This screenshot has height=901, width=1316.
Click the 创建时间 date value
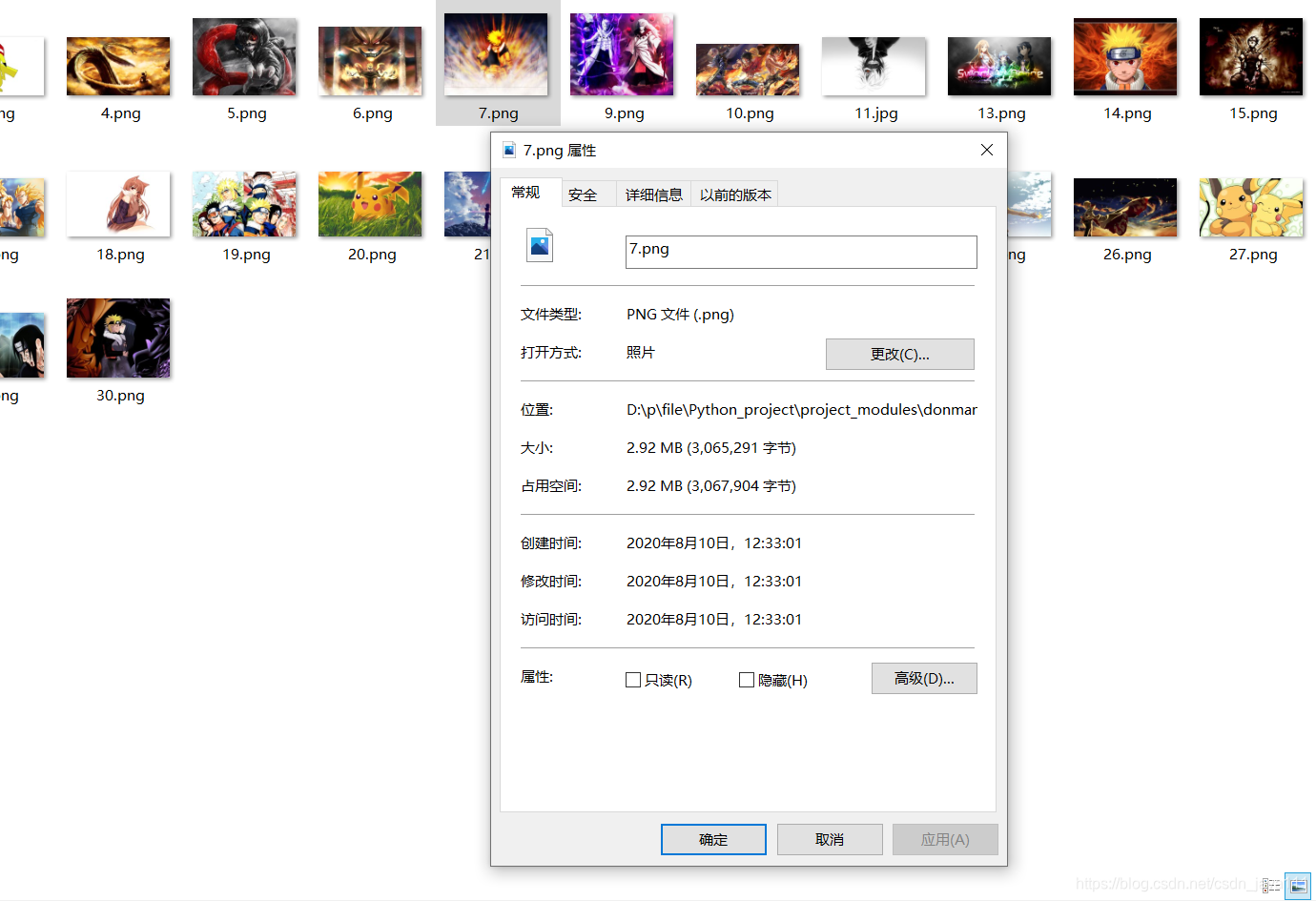pyautogui.click(x=714, y=543)
